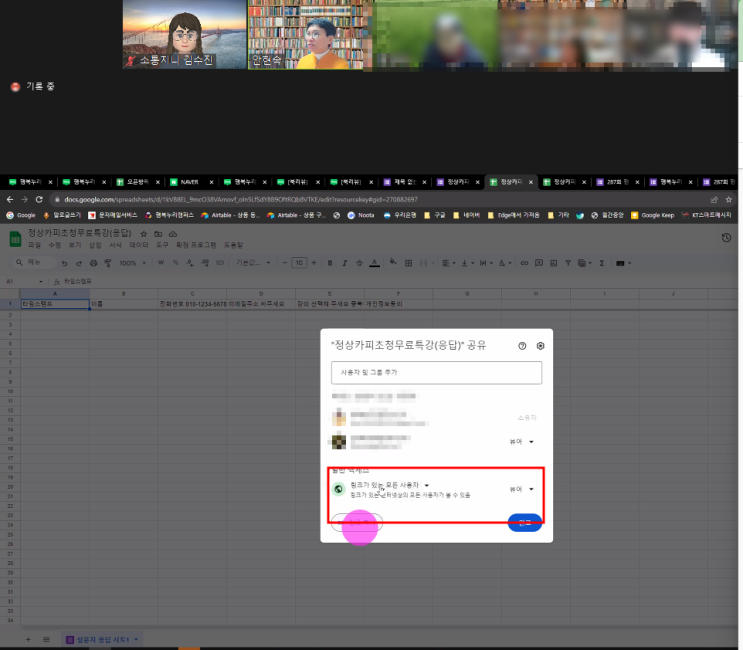Open vertical align dropdown
The image size is (743, 650).
pyautogui.click(x=467, y=263)
